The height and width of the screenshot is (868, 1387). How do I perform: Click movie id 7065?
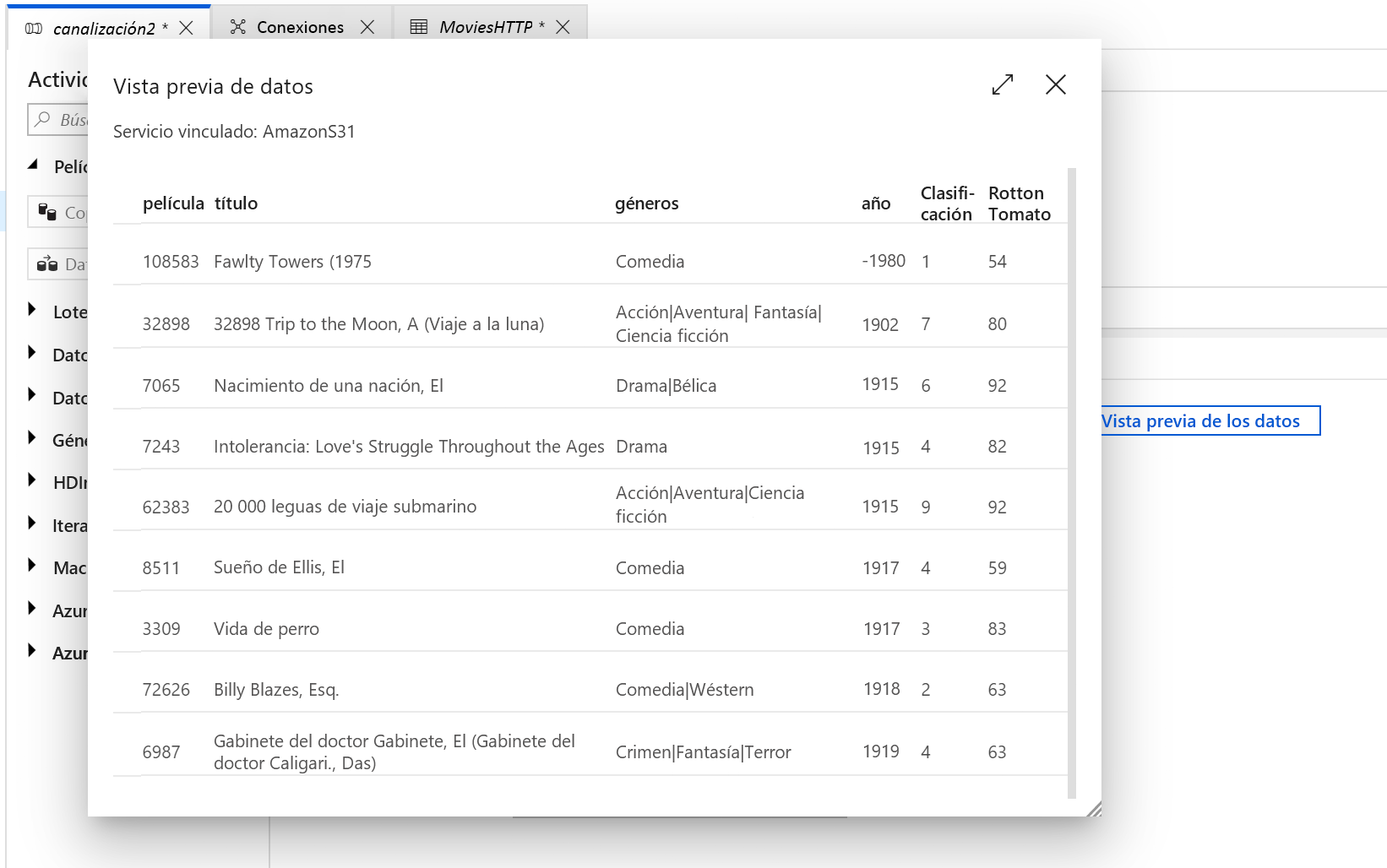[x=161, y=386]
